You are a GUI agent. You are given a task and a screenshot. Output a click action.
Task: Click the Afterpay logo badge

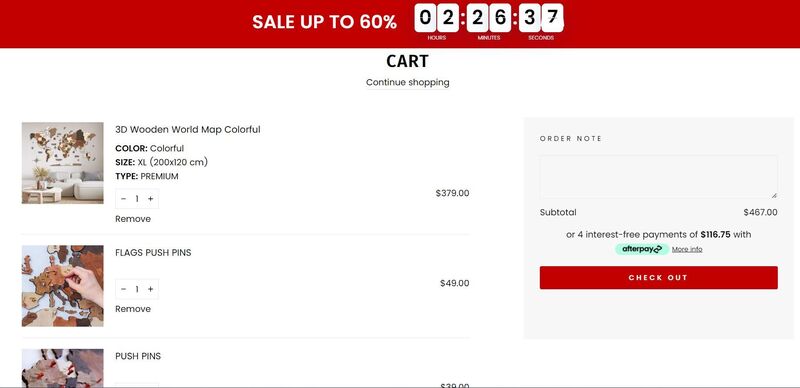pyautogui.click(x=642, y=249)
